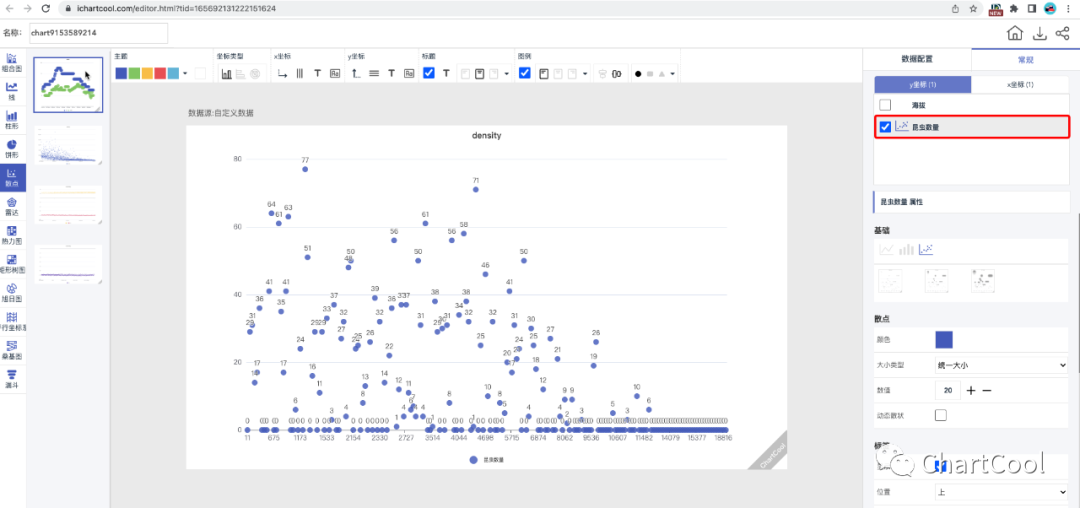Switch to the x坐标 (1) tab
The image size is (1080, 508).
tap(1018, 85)
